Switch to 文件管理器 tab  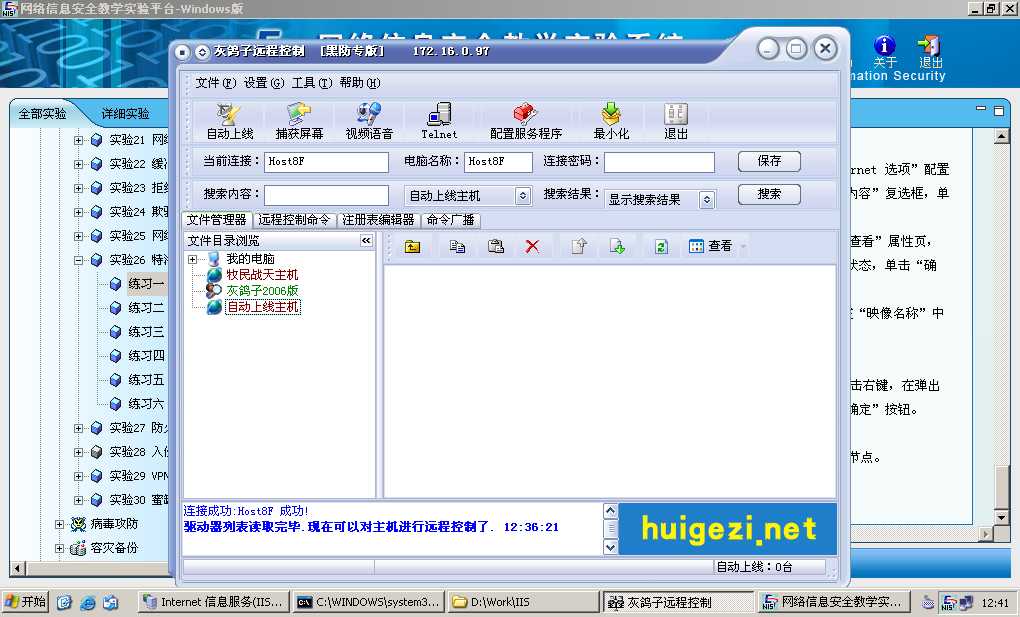(x=217, y=220)
